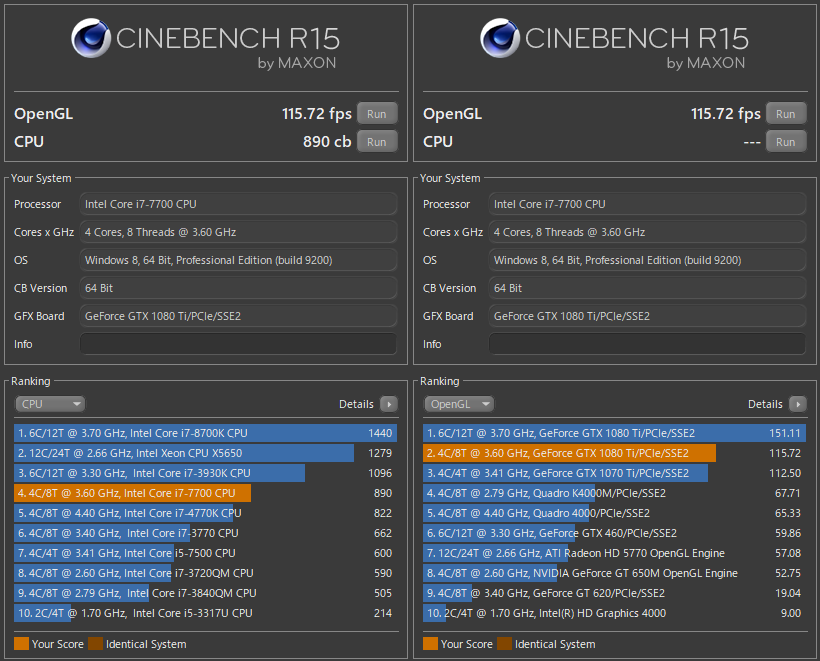Select 6C/12T GTX 1080 Ti 151.11 row
Viewport: 820px width, 661px height.
click(x=614, y=433)
